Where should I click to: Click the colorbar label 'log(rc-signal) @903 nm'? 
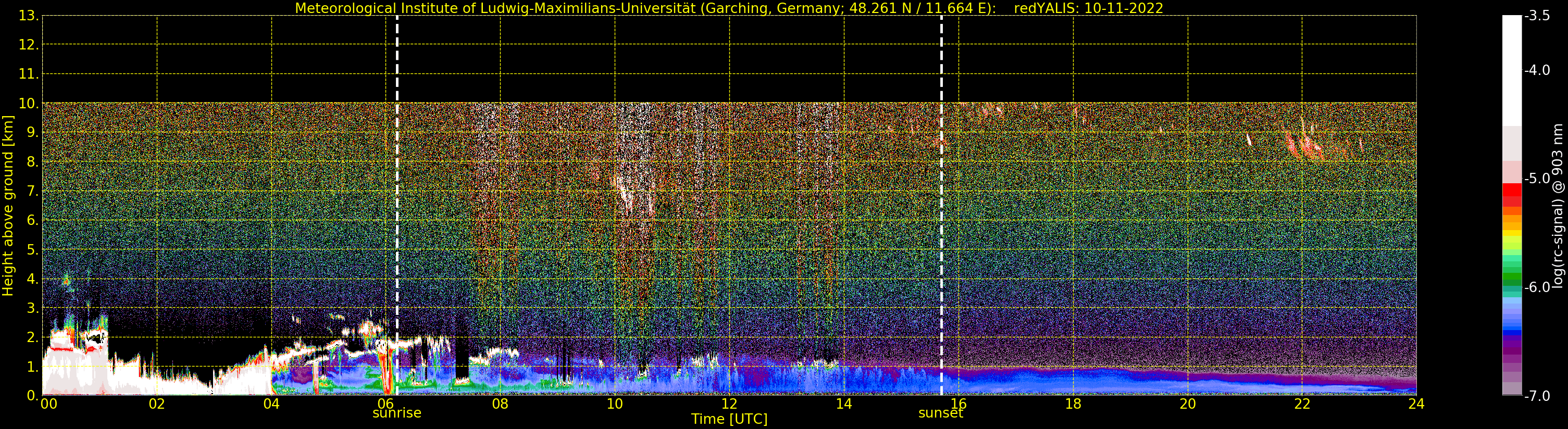[1558, 206]
